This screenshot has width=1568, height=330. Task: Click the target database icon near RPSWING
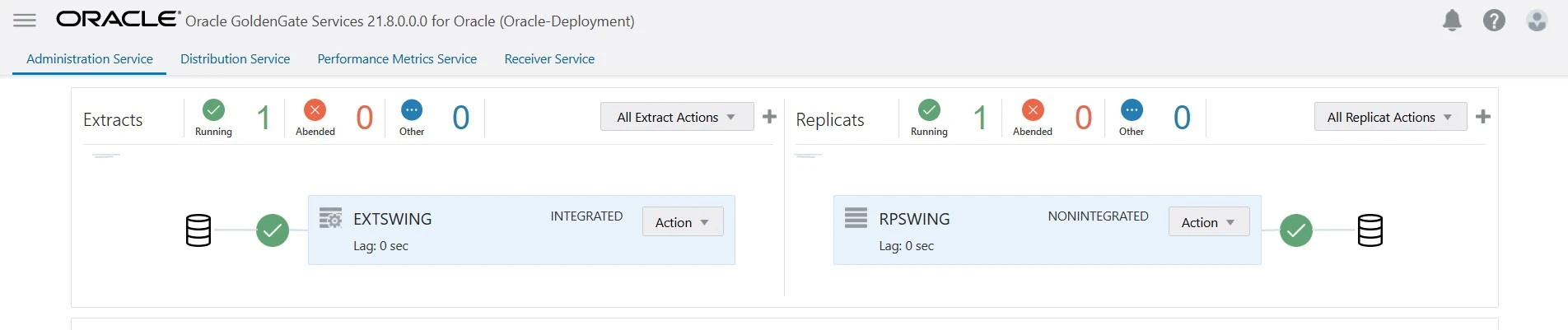click(1370, 230)
